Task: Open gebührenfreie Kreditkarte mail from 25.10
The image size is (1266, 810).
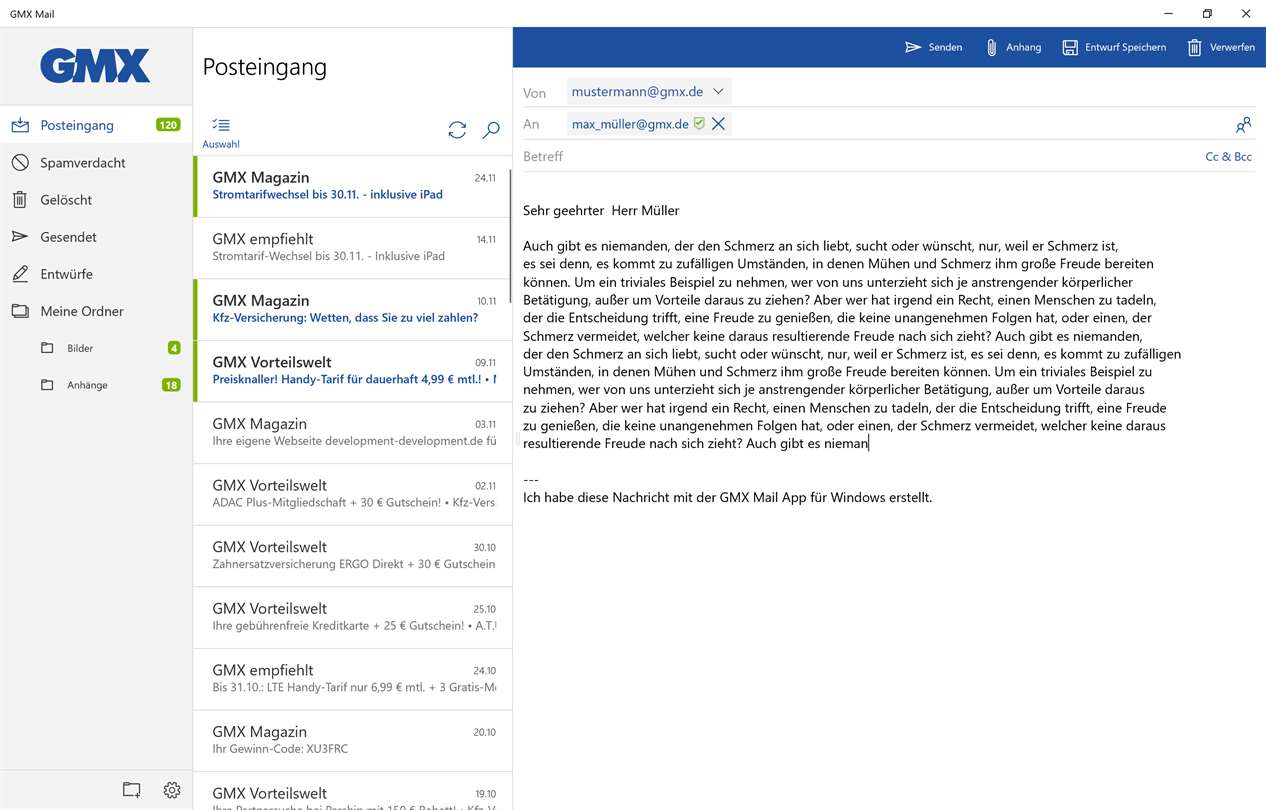Action: pos(352,617)
